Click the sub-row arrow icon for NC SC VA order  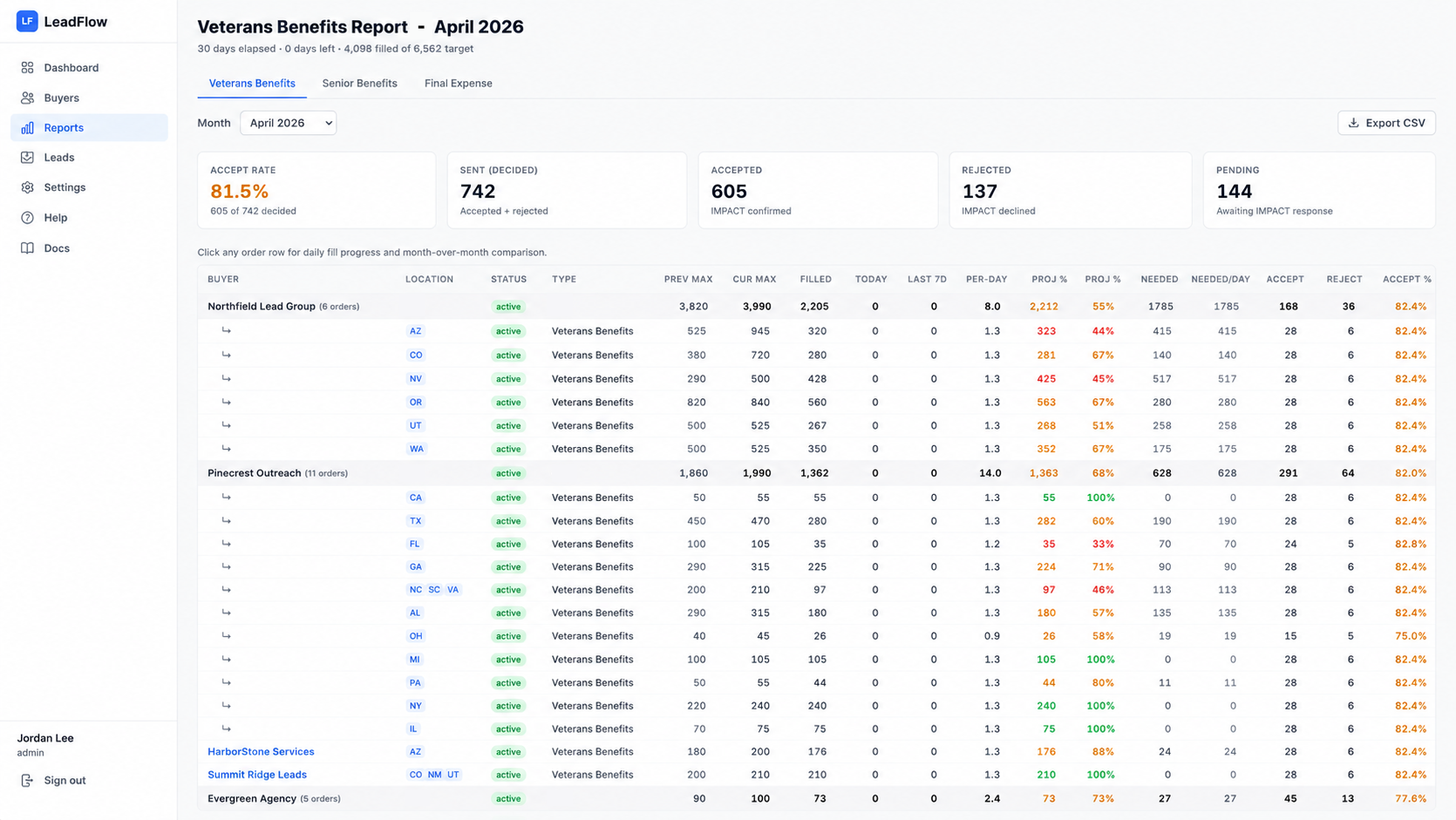(x=227, y=589)
